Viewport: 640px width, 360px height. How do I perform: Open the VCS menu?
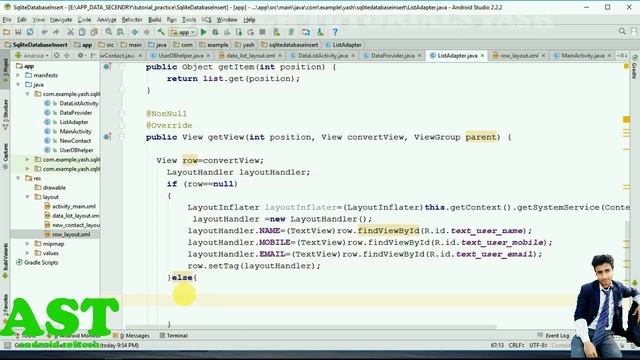point(206,20)
